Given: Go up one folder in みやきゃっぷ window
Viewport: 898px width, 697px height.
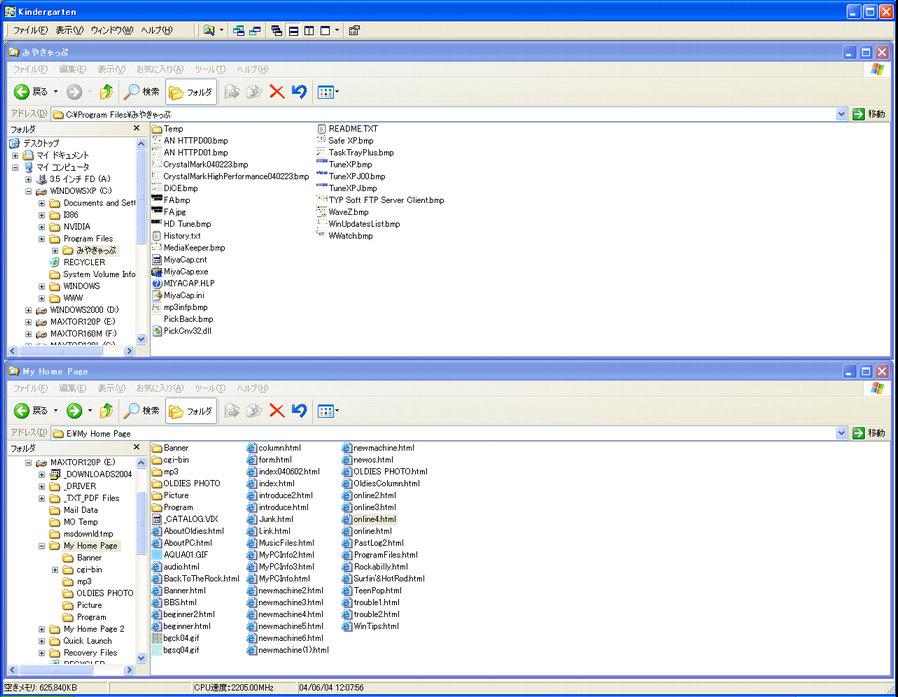Looking at the screenshot, I should tap(106, 92).
